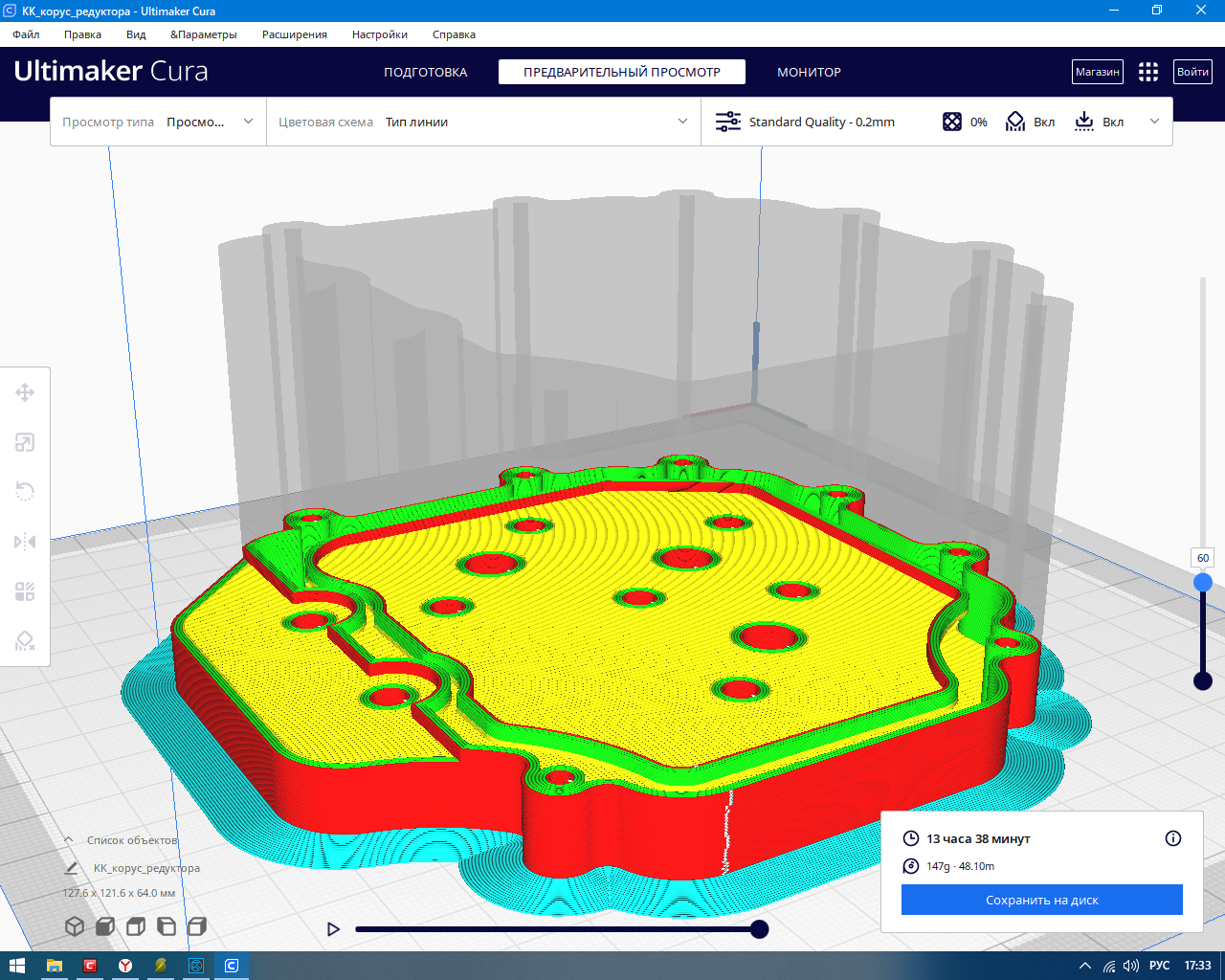Open the Вид menu
This screenshot has height=980, width=1225.
pos(136,34)
